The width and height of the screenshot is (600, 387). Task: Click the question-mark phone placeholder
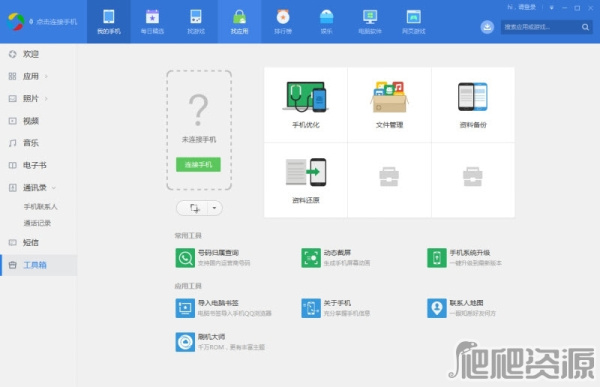[199, 110]
